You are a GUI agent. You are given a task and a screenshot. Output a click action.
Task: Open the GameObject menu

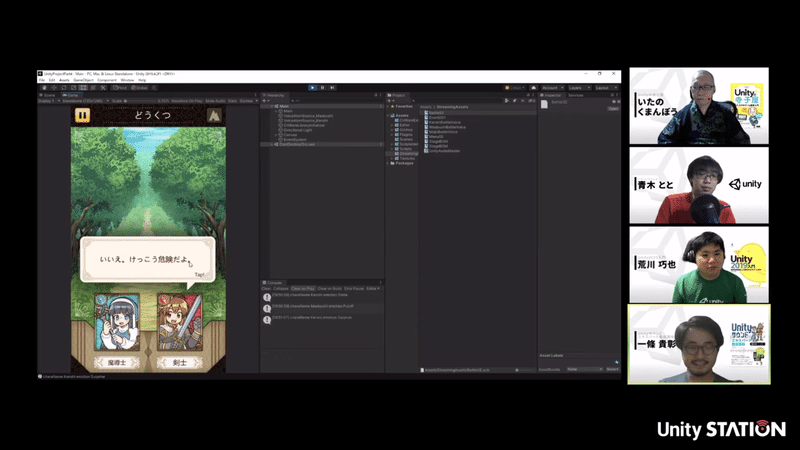tap(84, 80)
